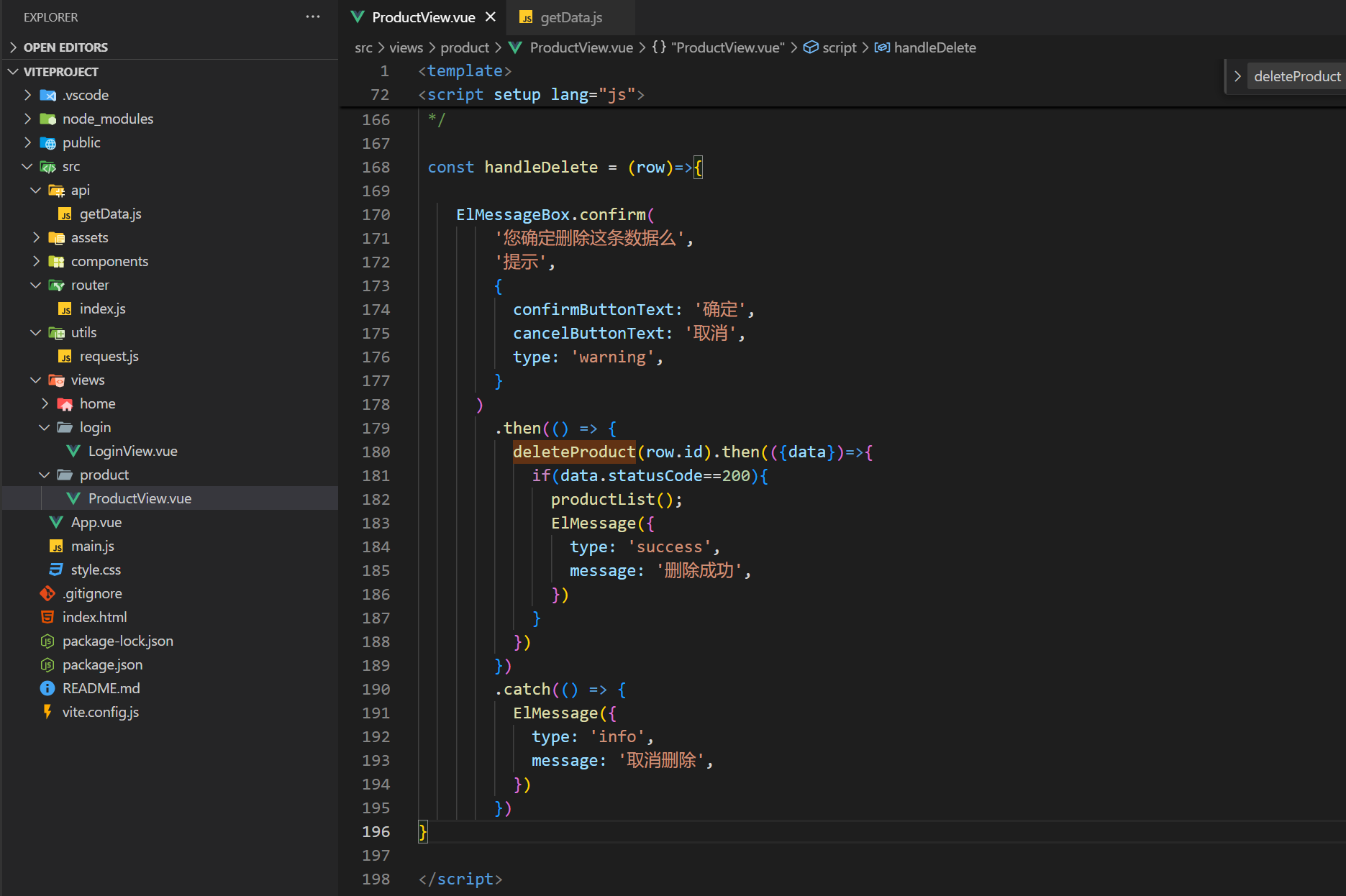The height and width of the screenshot is (896, 1346).
Task: Expand the public folder chevron
Action: [28, 142]
